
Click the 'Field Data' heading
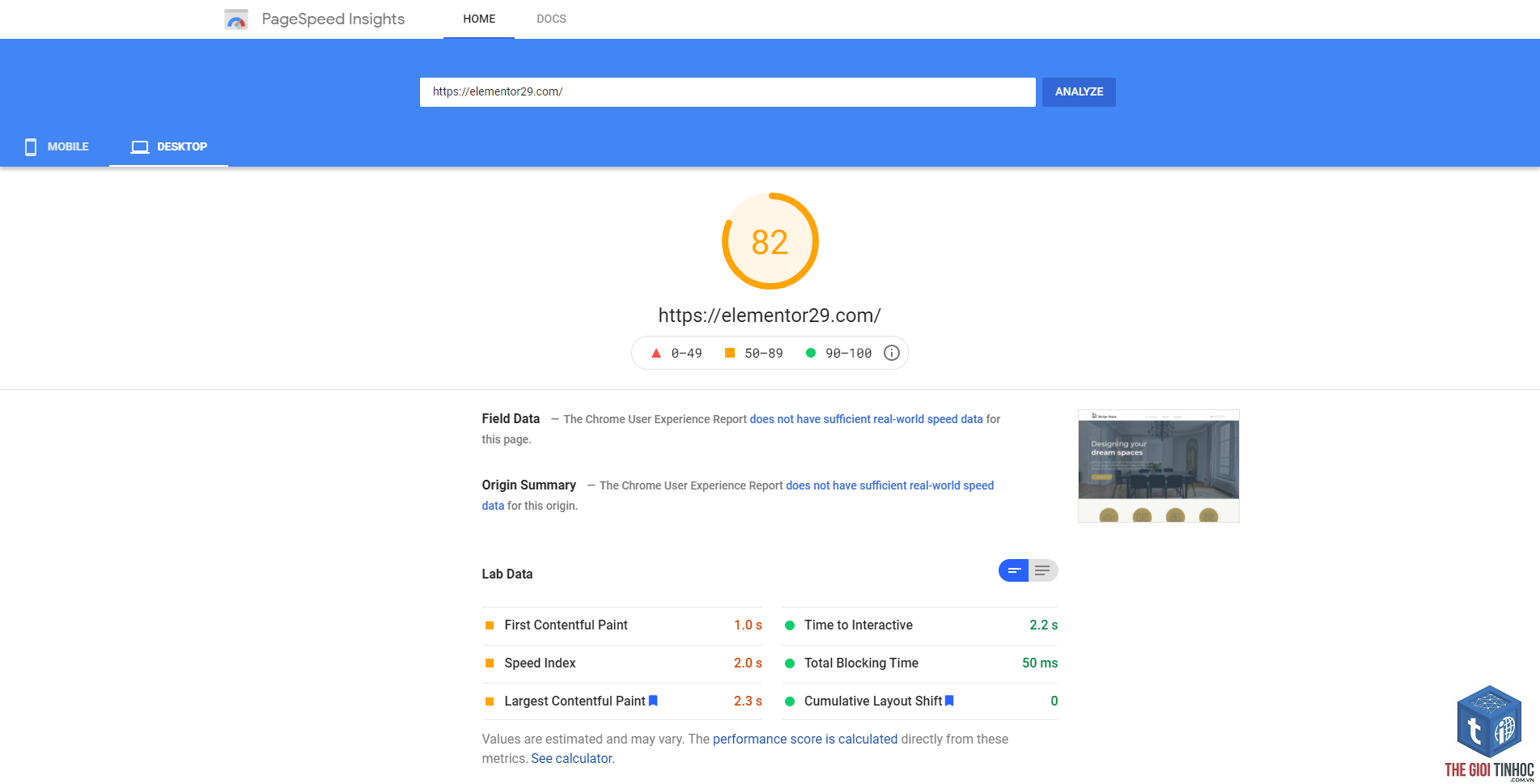coord(511,419)
